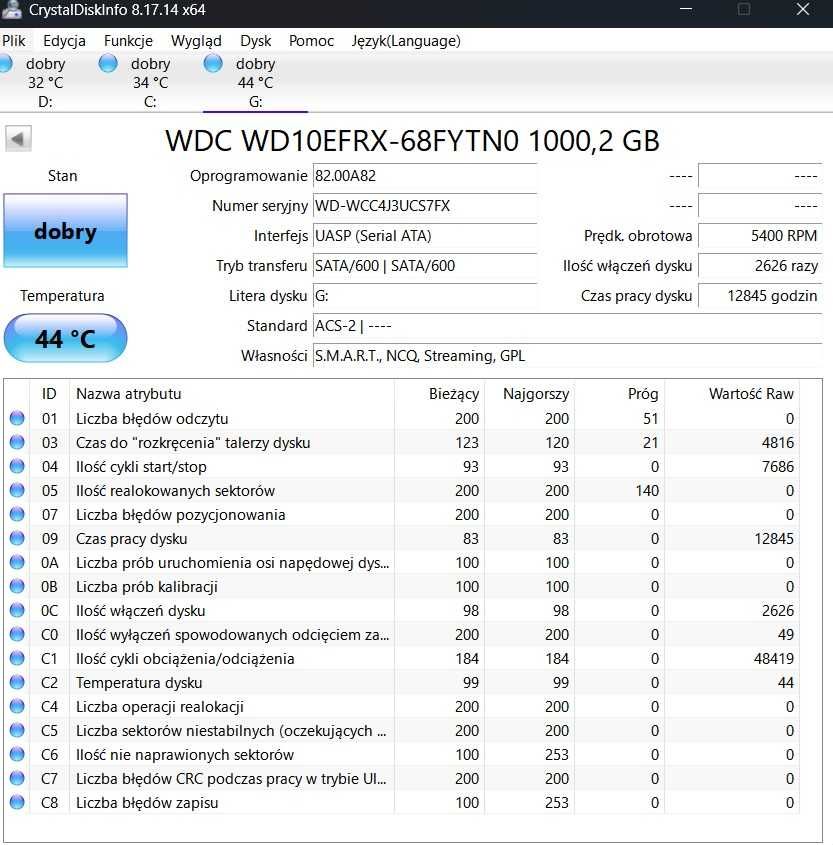Click status icon of attribute C4
This screenshot has height=845, width=833.
coord(17,706)
